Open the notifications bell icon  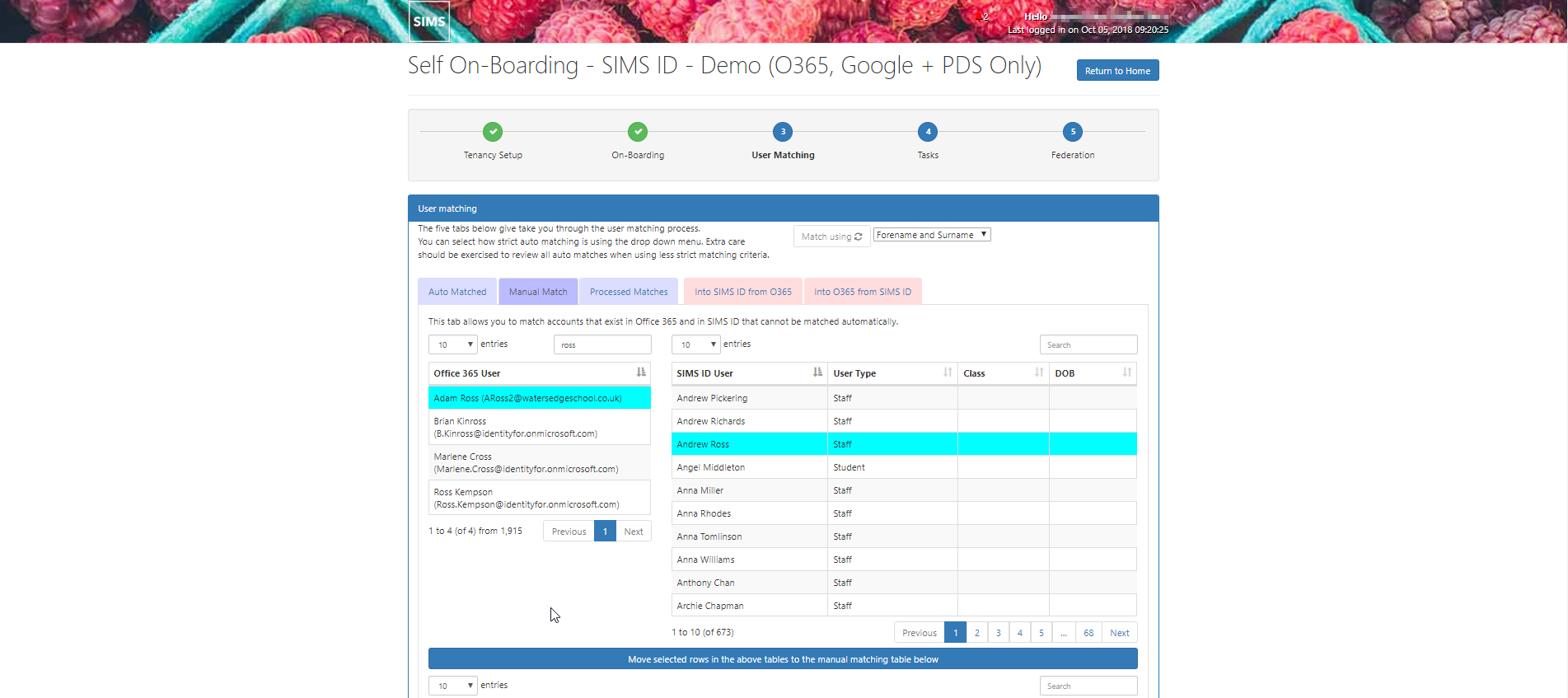tap(979, 16)
